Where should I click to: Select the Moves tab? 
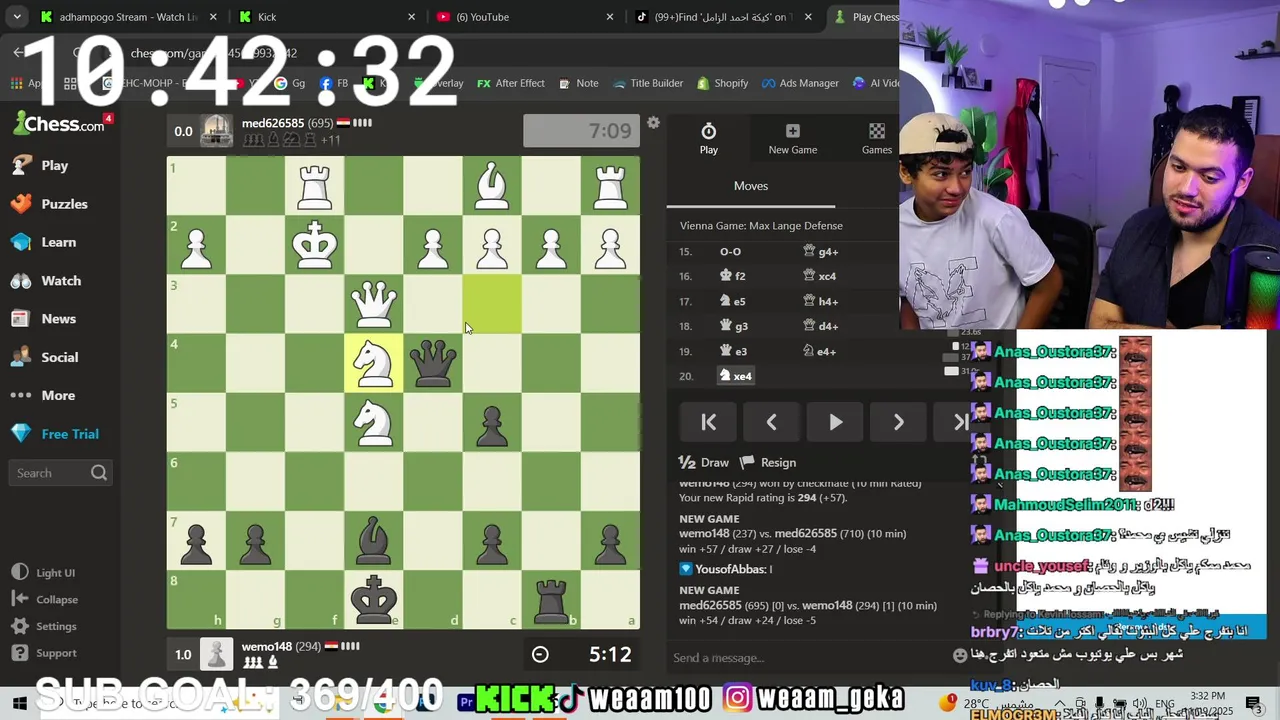[x=751, y=186]
